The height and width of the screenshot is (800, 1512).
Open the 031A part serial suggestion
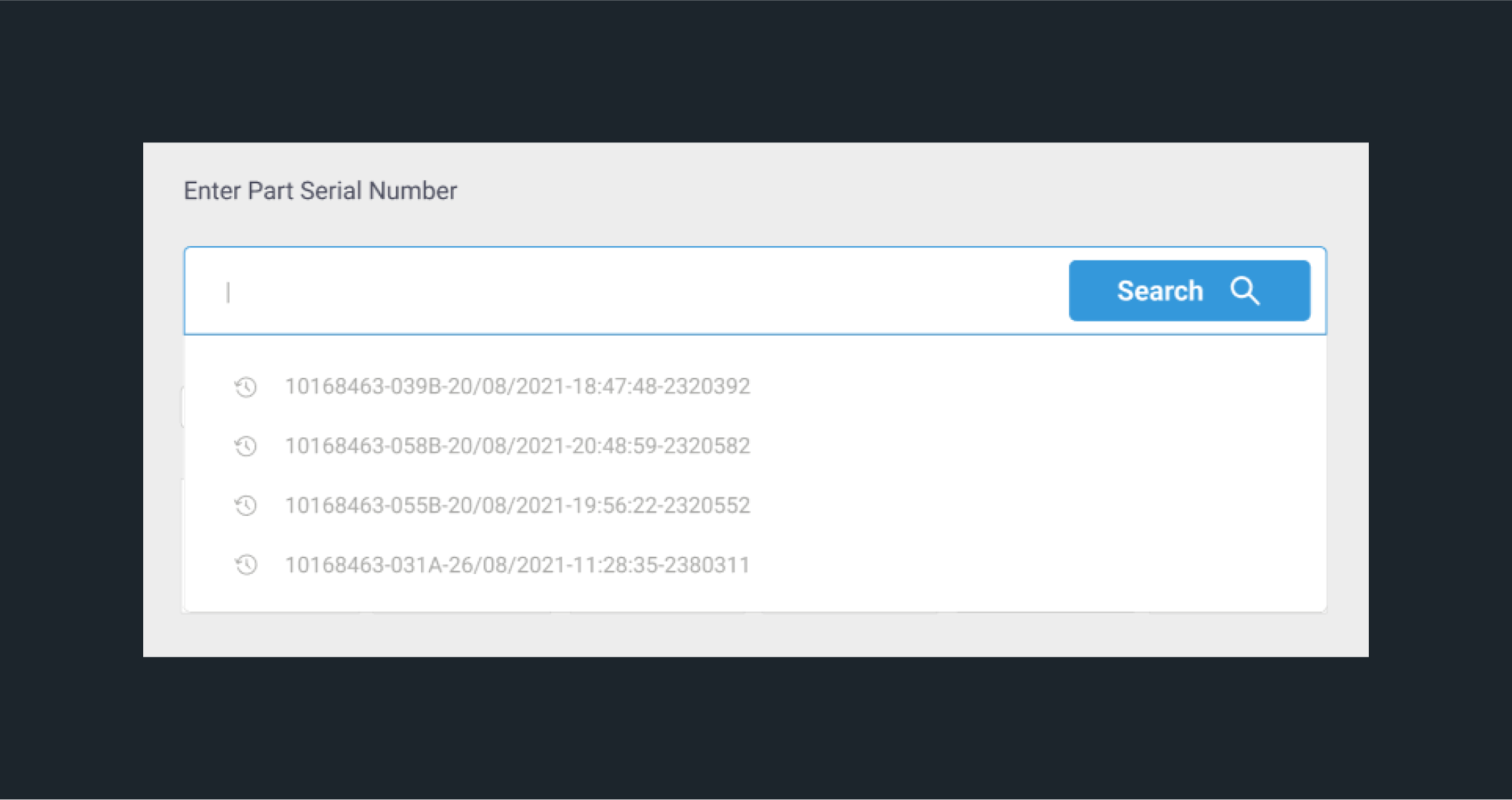[755, 565]
